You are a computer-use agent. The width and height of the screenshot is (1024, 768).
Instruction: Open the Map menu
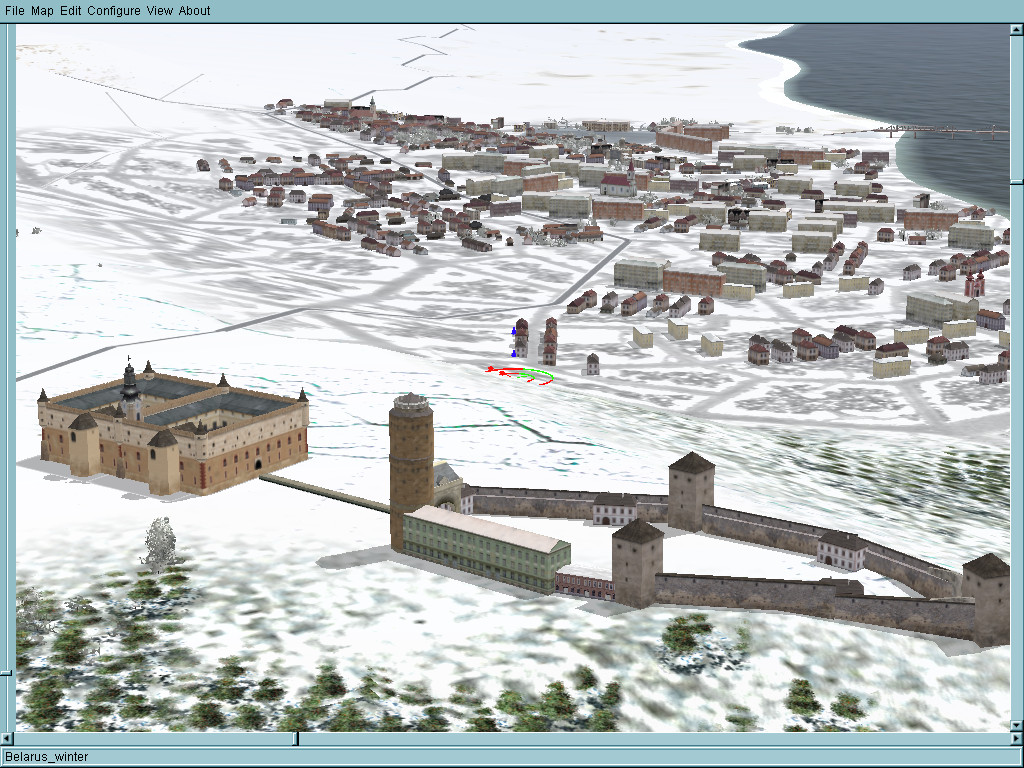coord(42,10)
